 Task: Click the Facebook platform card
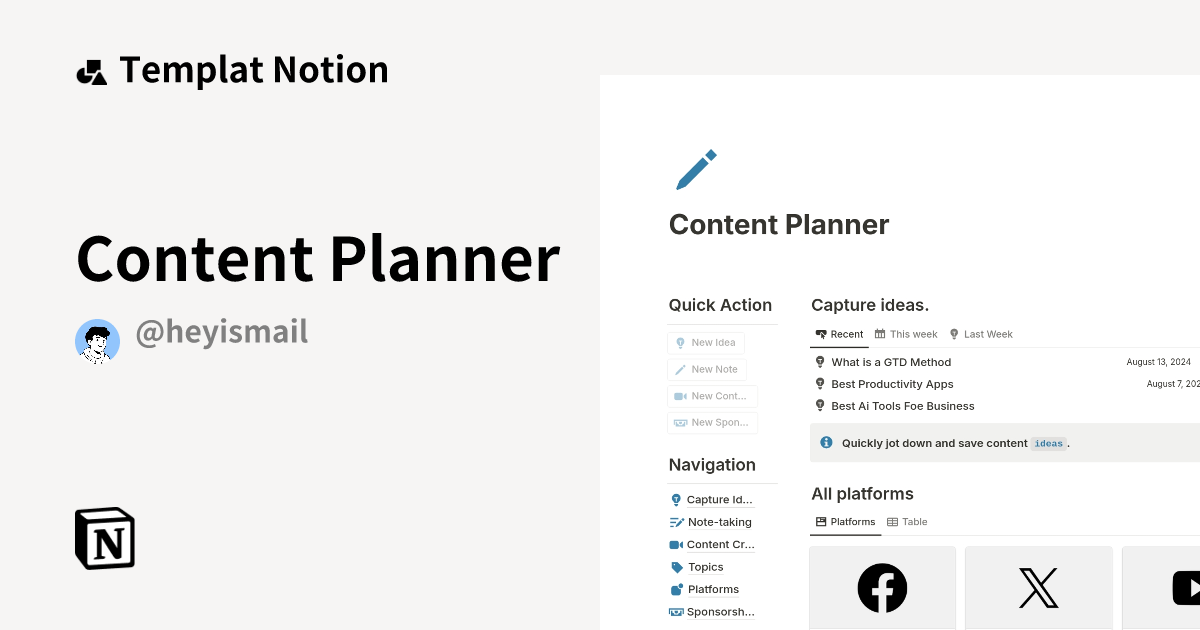click(882, 588)
